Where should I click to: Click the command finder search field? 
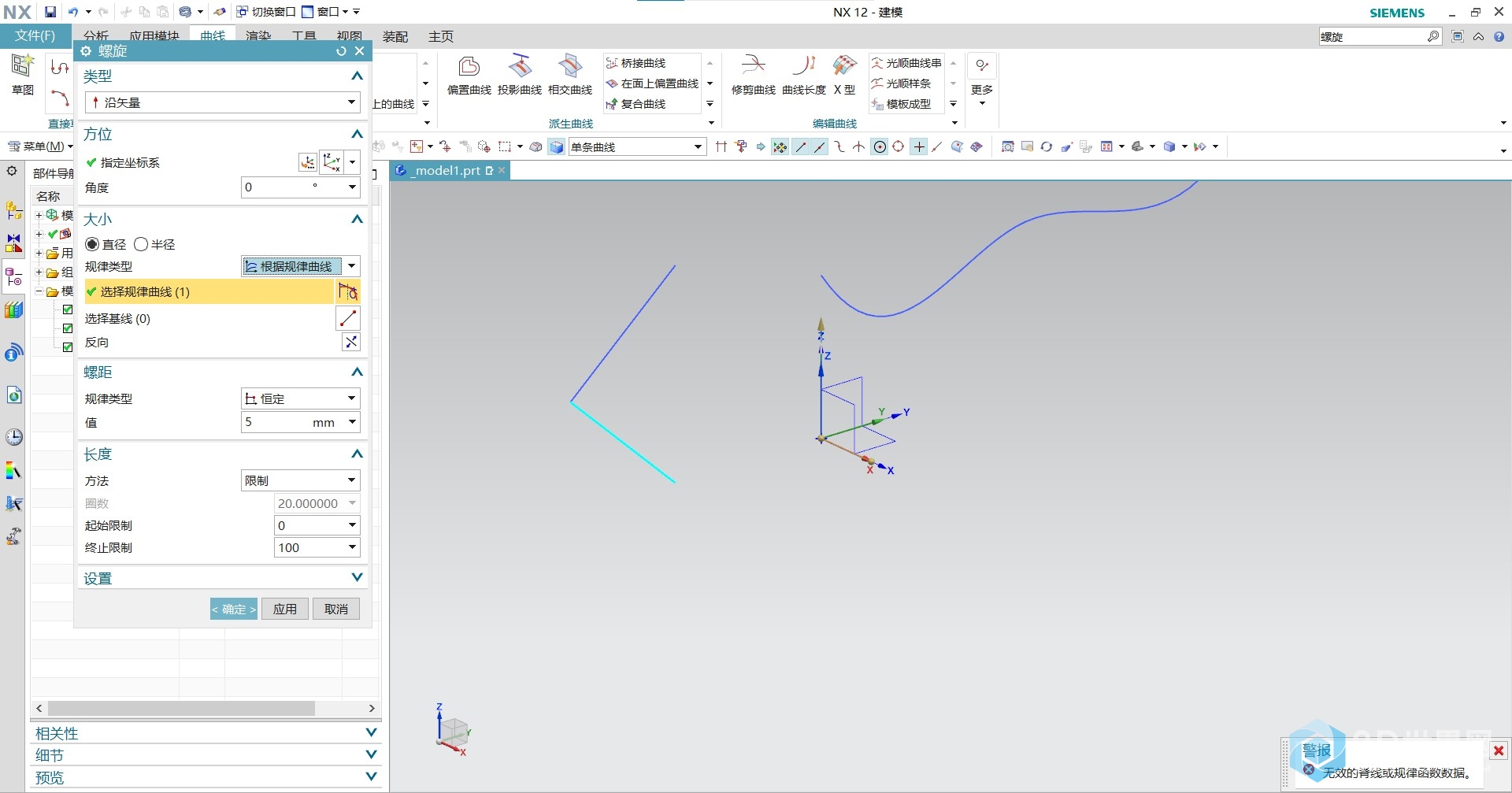(x=1373, y=36)
